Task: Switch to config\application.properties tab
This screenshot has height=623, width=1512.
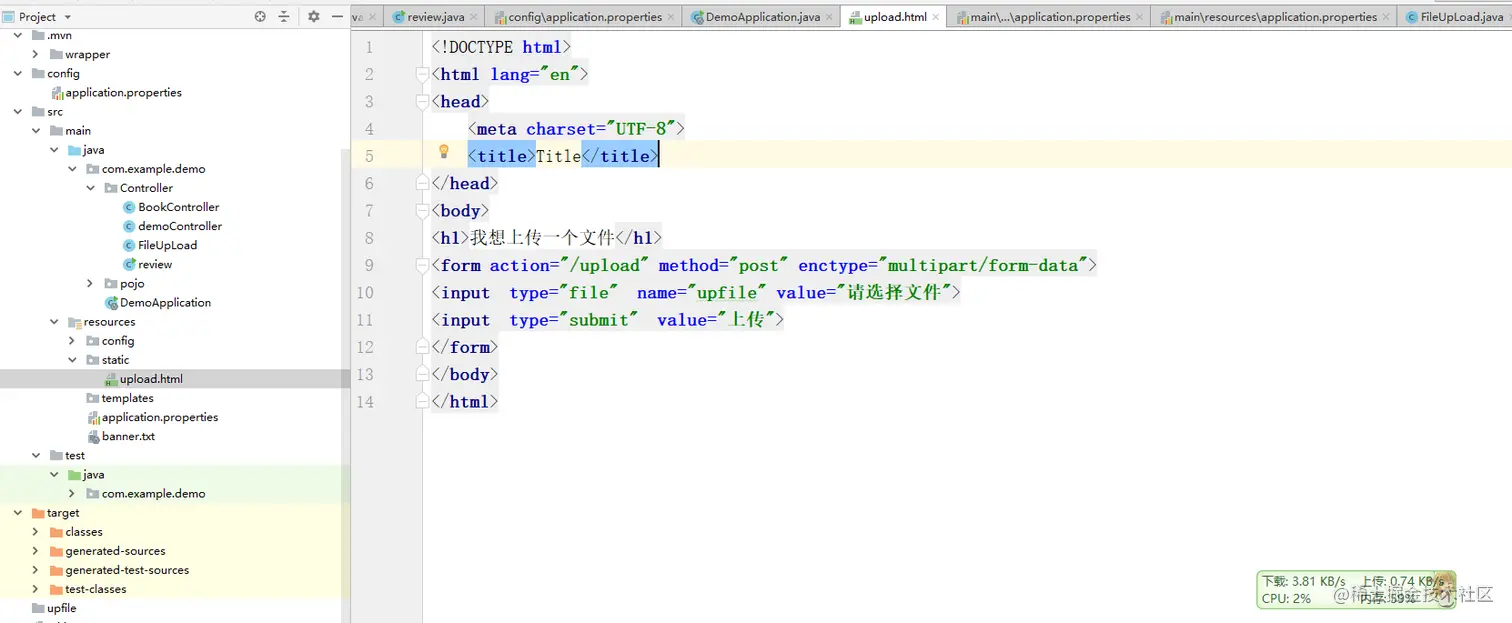Action: pyautogui.click(x=584, y=17)
